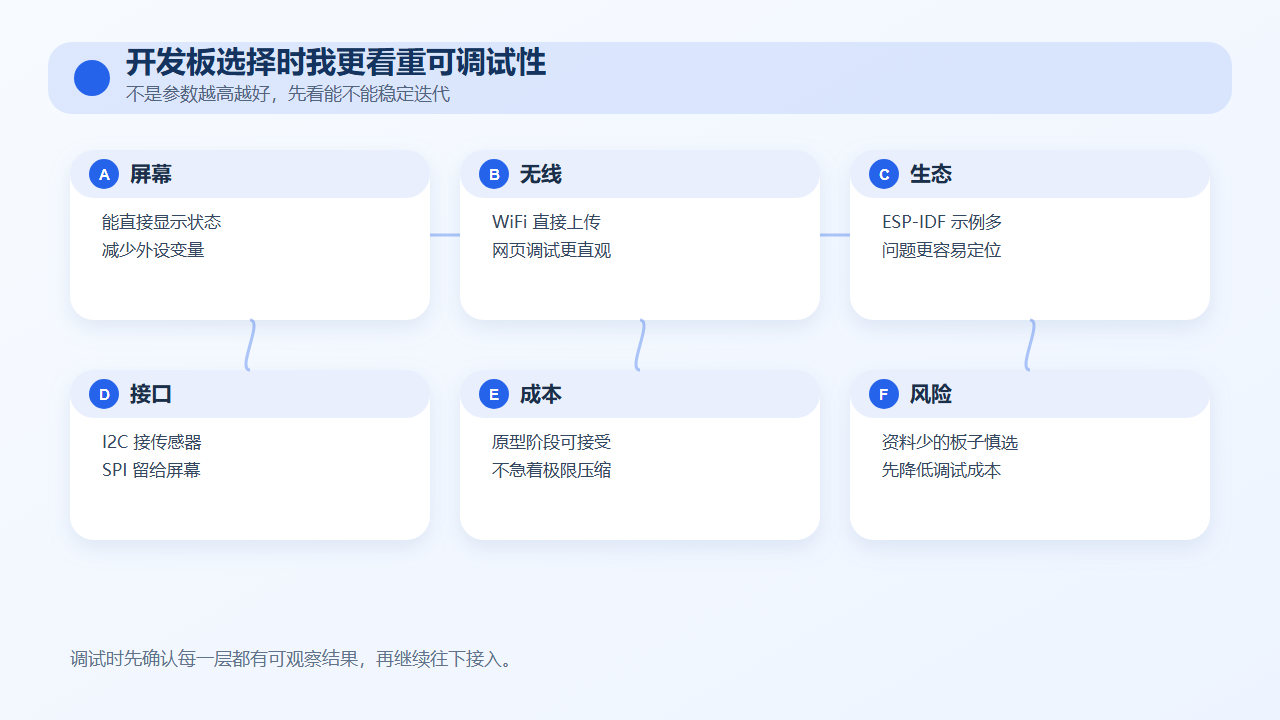This screenshot has width=1280, height=720.
Task: Click the 成本 card heading
Action: click(541, 394)
